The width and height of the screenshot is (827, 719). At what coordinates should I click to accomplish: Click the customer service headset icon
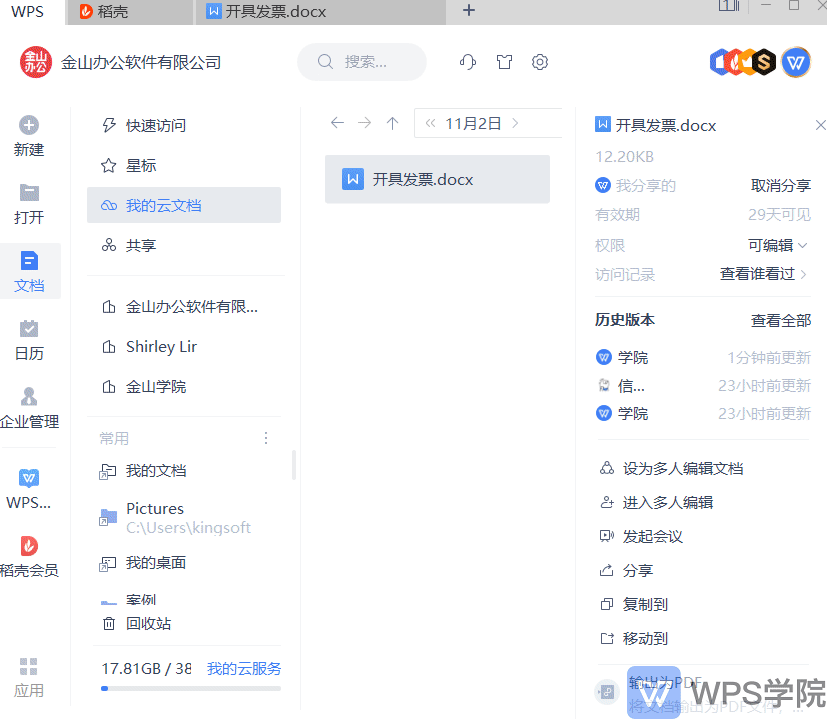468,62
